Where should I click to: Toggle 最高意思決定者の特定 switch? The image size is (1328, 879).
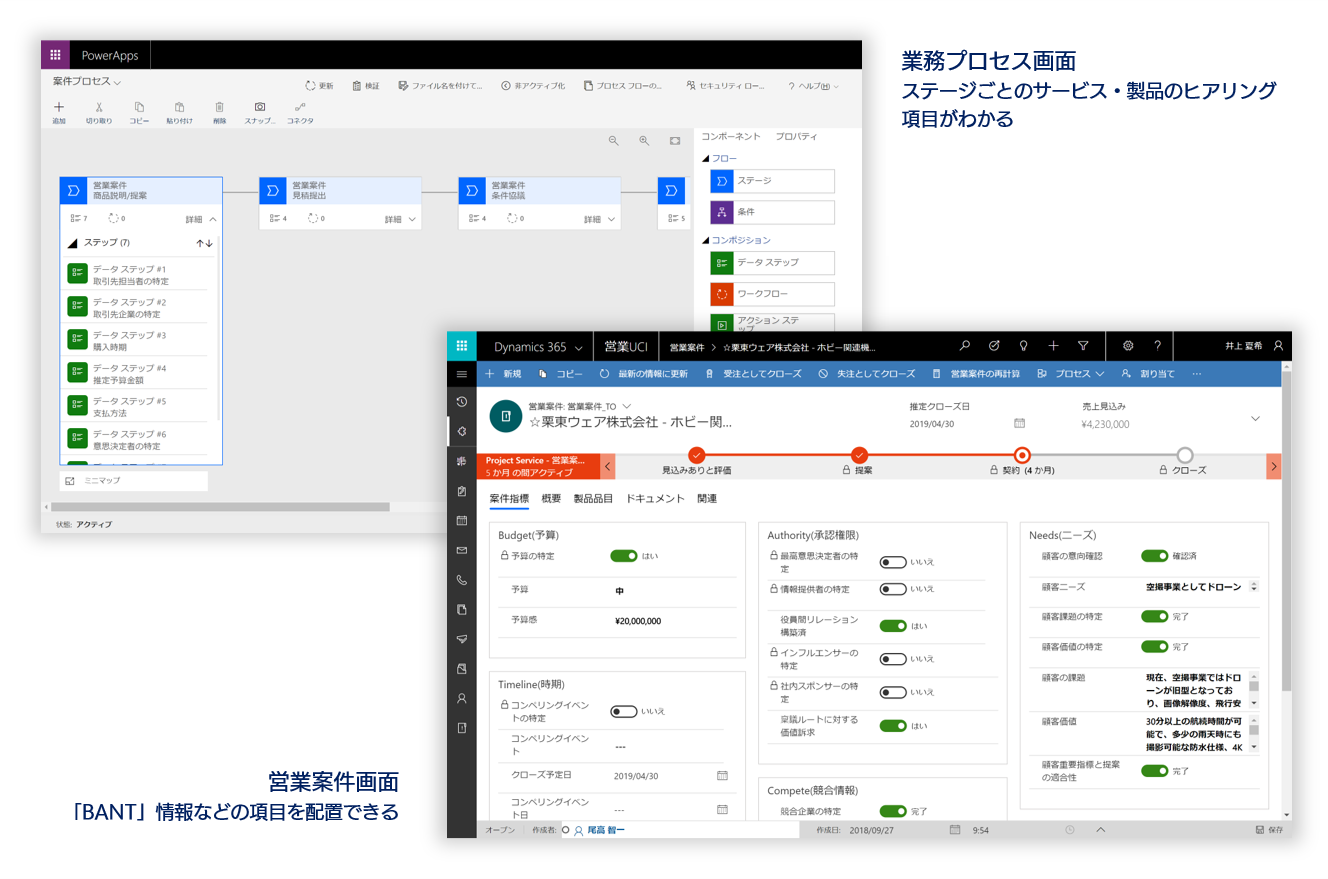[893, 562]
